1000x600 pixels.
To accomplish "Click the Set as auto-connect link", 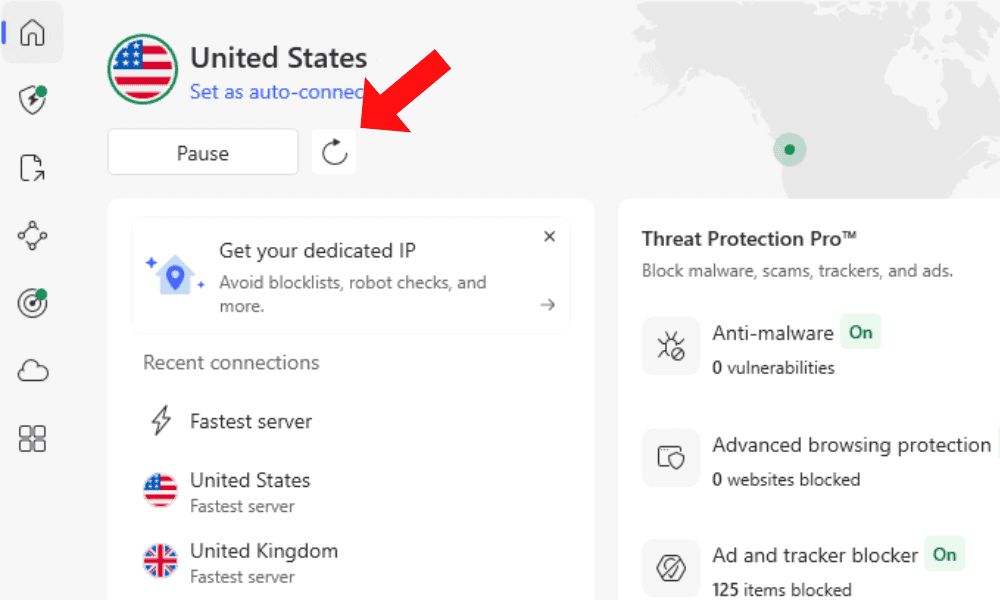I will pyautogui.click(x=276, y=91).
